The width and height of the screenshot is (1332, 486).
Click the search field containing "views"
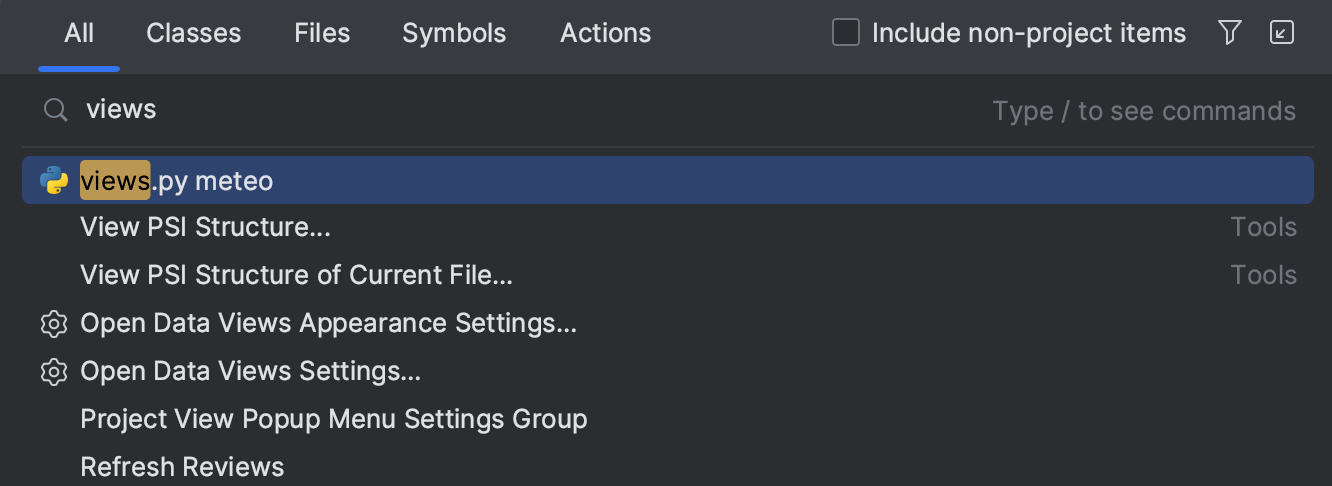(500, 110)
